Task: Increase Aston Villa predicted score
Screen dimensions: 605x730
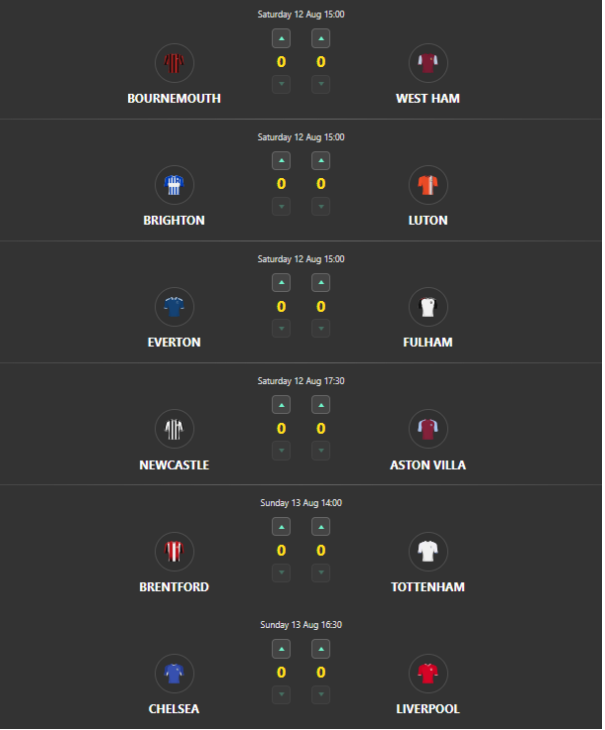Action: (x=321, y=405)
